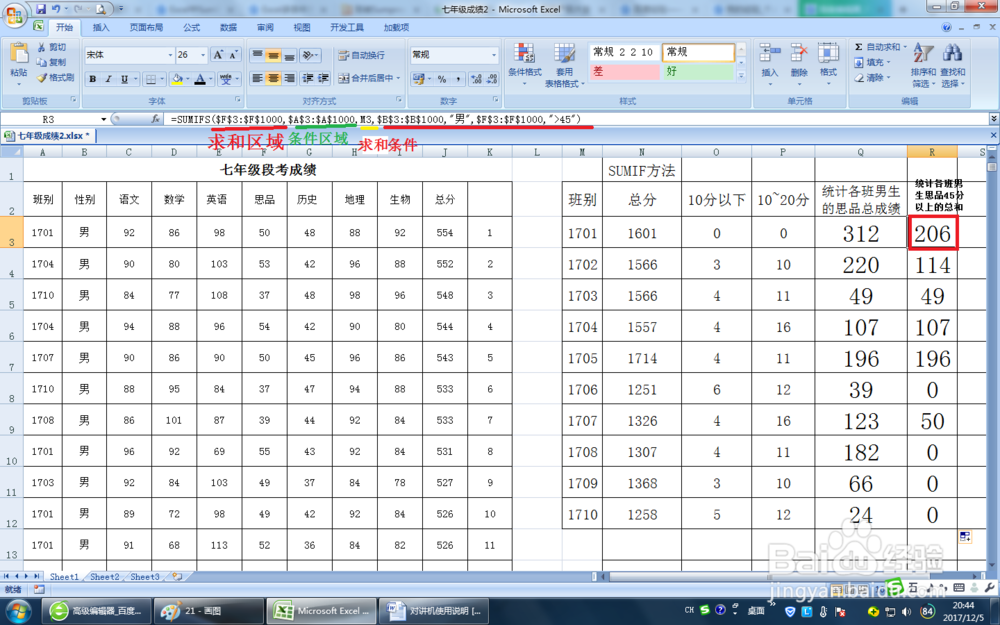Open the font color dropdown arrow
The height and width of the screenshot is (625, 1000).
coord(210,78)
